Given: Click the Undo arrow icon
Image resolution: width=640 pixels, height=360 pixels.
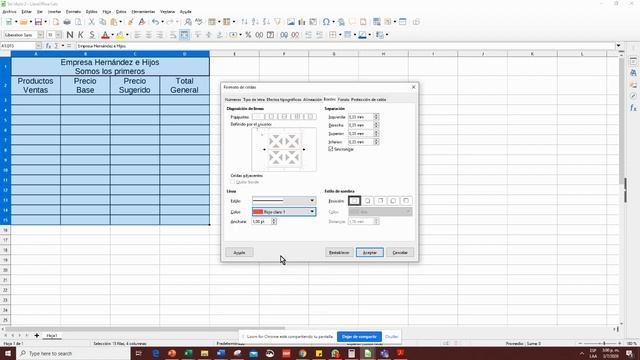Looking at the screenshot, I should tap(156, 22).
